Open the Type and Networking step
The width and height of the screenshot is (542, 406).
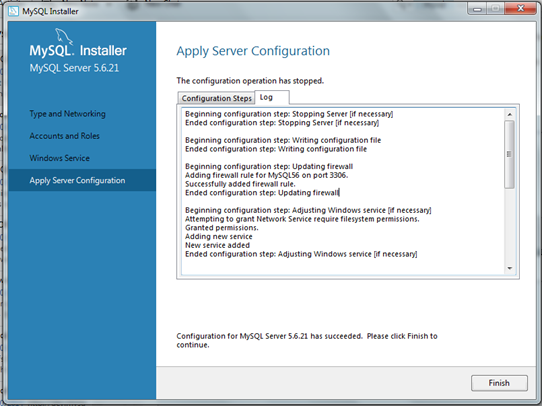pos(67,114)
